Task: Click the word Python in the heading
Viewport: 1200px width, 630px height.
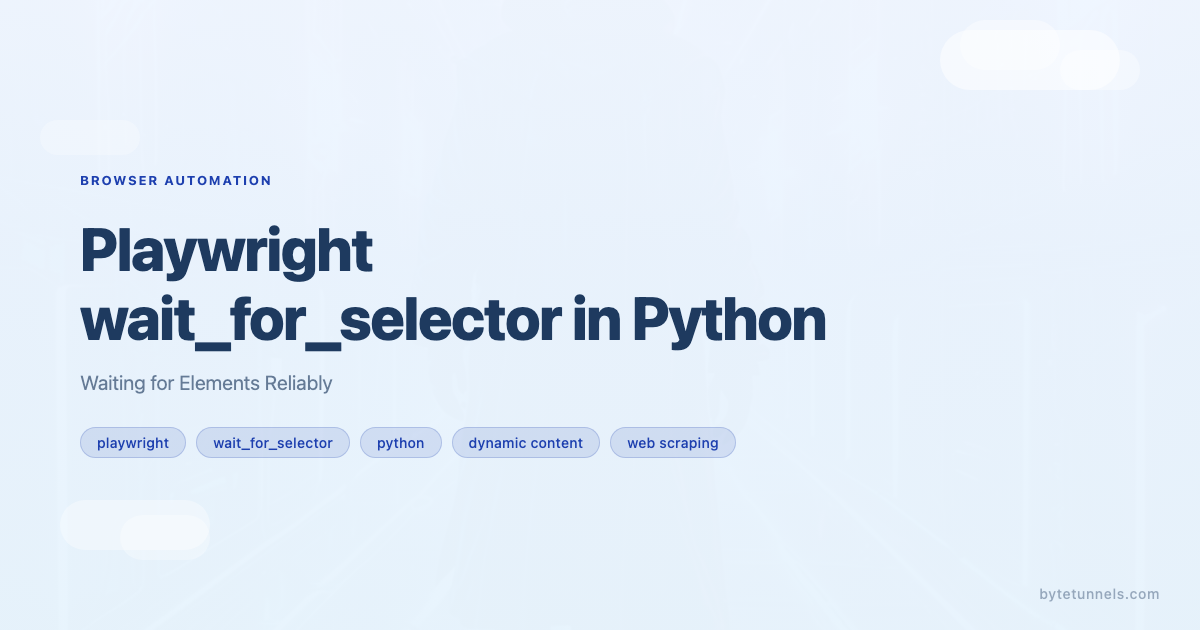Action: click(729, 321)
